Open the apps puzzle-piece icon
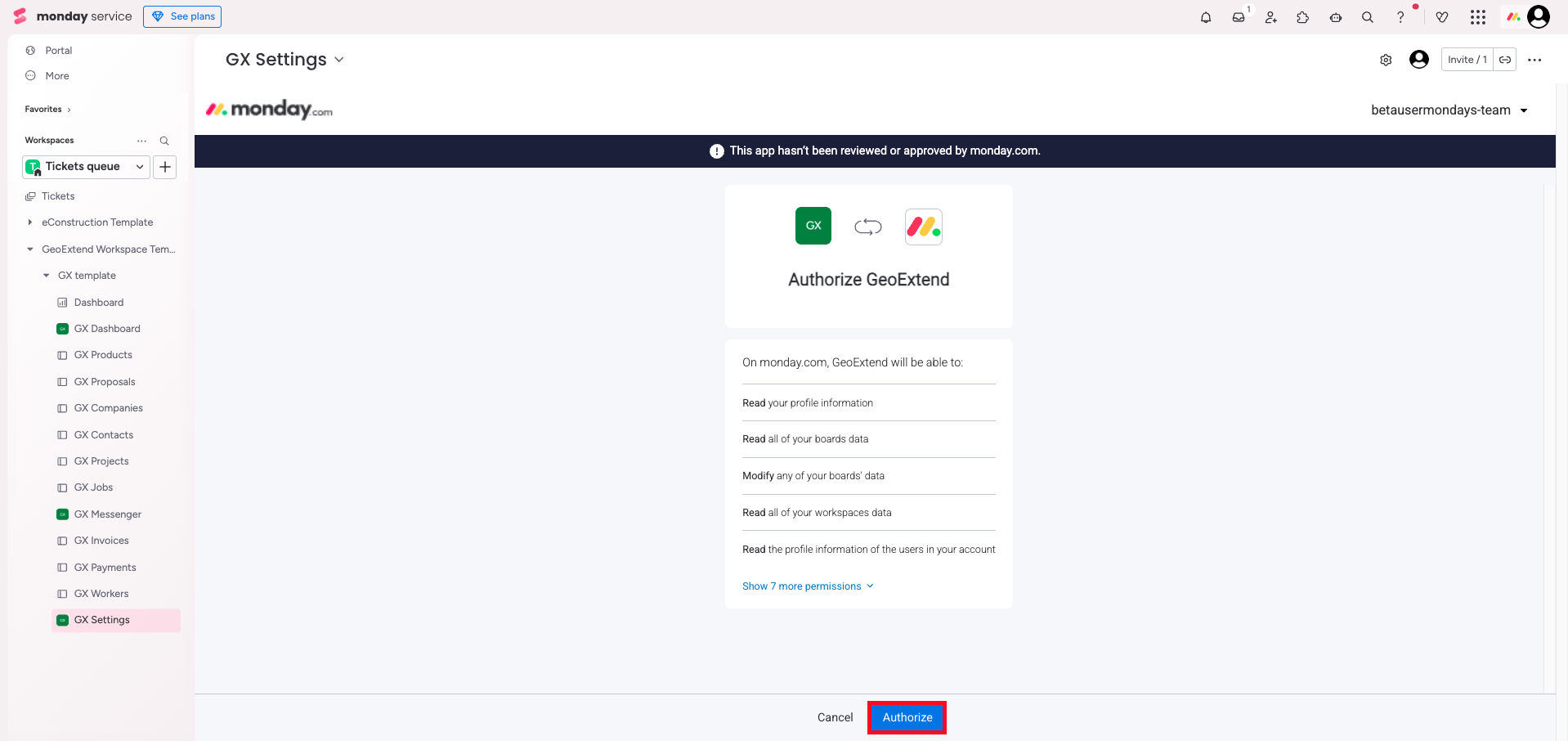This screenshot has height=741, width=1568. [1303, 17]
